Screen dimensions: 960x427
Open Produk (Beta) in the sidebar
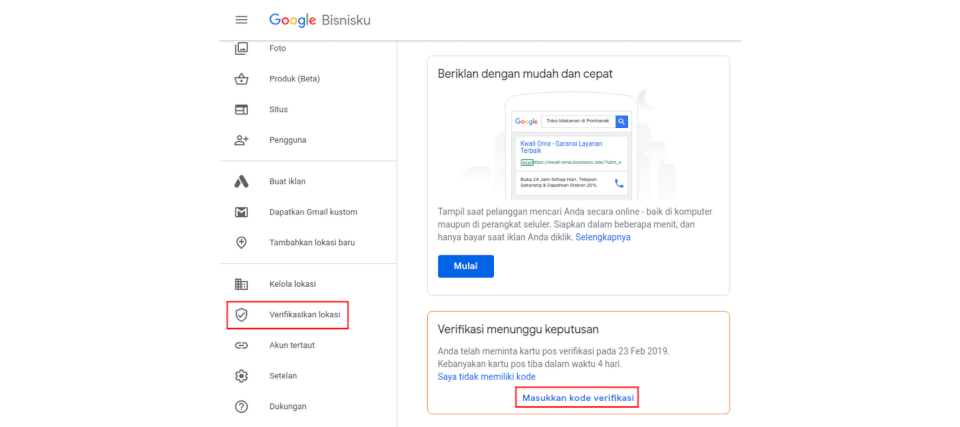coord(294,79)
